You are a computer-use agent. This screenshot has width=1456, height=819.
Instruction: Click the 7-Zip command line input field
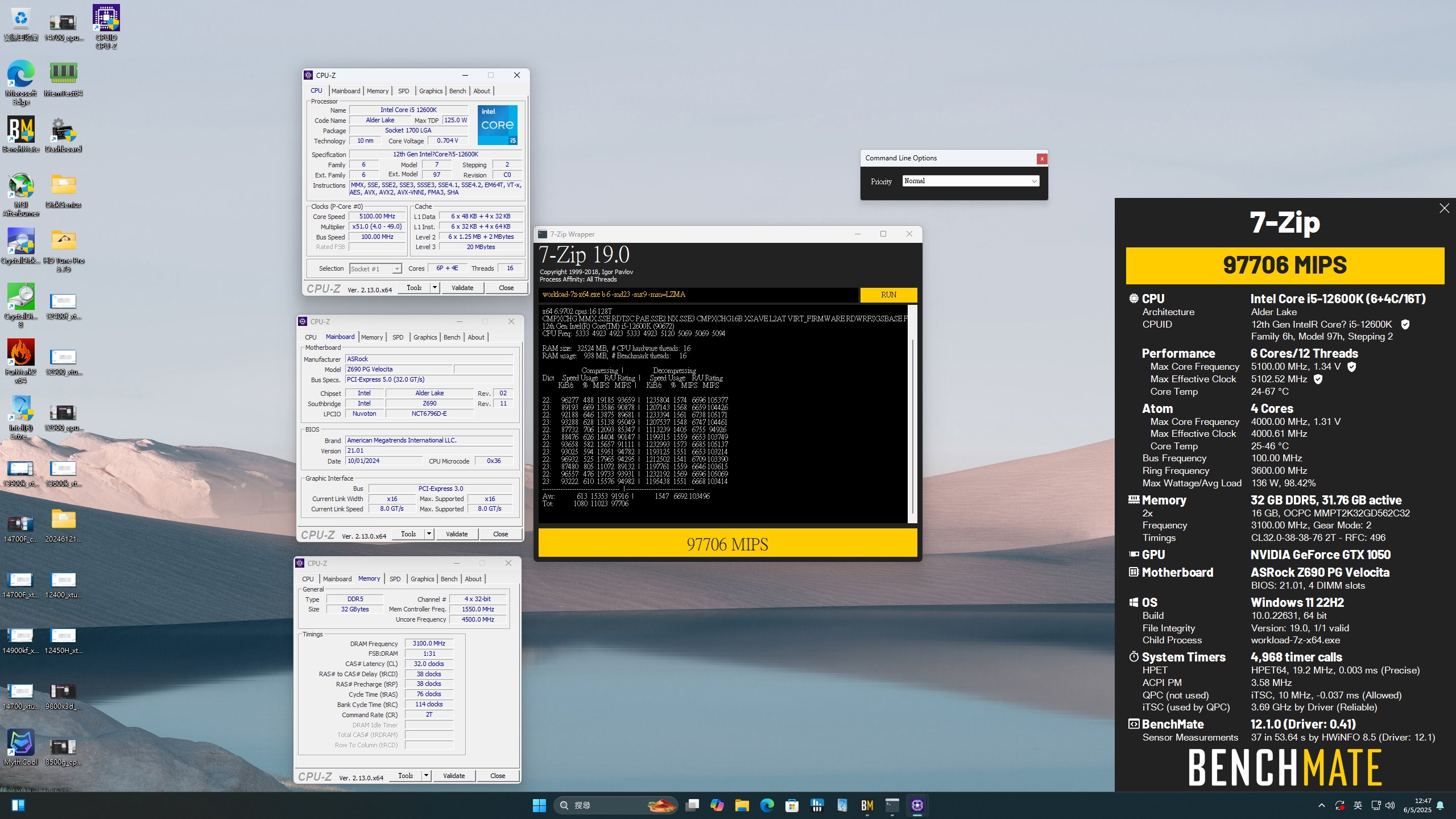pos(698,295)
